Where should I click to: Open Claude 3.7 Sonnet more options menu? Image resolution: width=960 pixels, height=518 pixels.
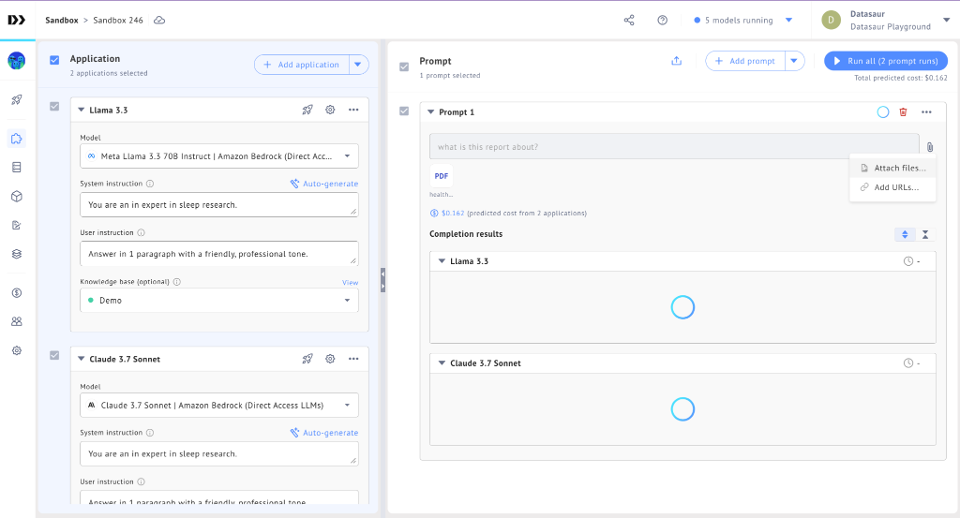point(353,359)
